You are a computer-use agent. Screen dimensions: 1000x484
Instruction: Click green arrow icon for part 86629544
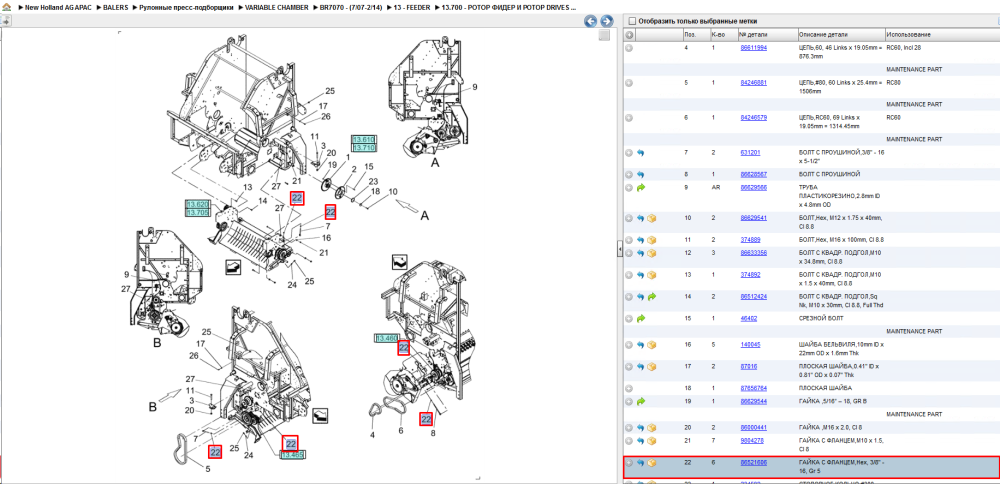coord(640,402)
